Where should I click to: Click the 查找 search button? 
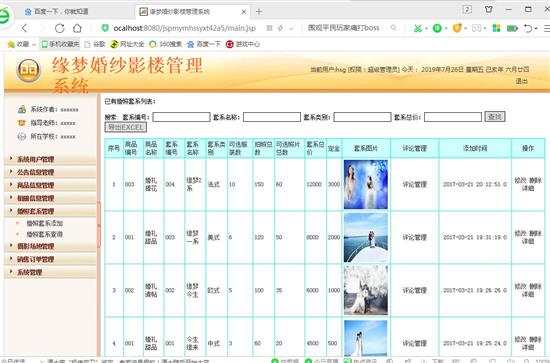(495, 116)
